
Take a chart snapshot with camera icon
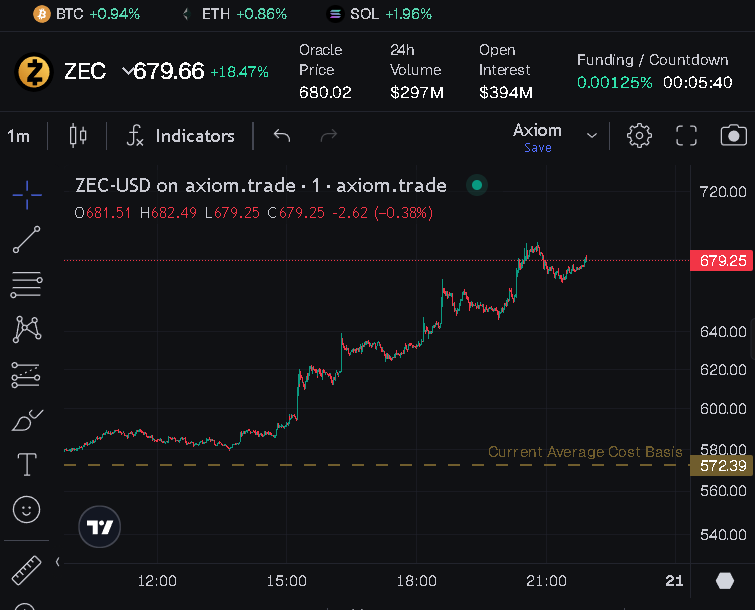tap(733, 135)
